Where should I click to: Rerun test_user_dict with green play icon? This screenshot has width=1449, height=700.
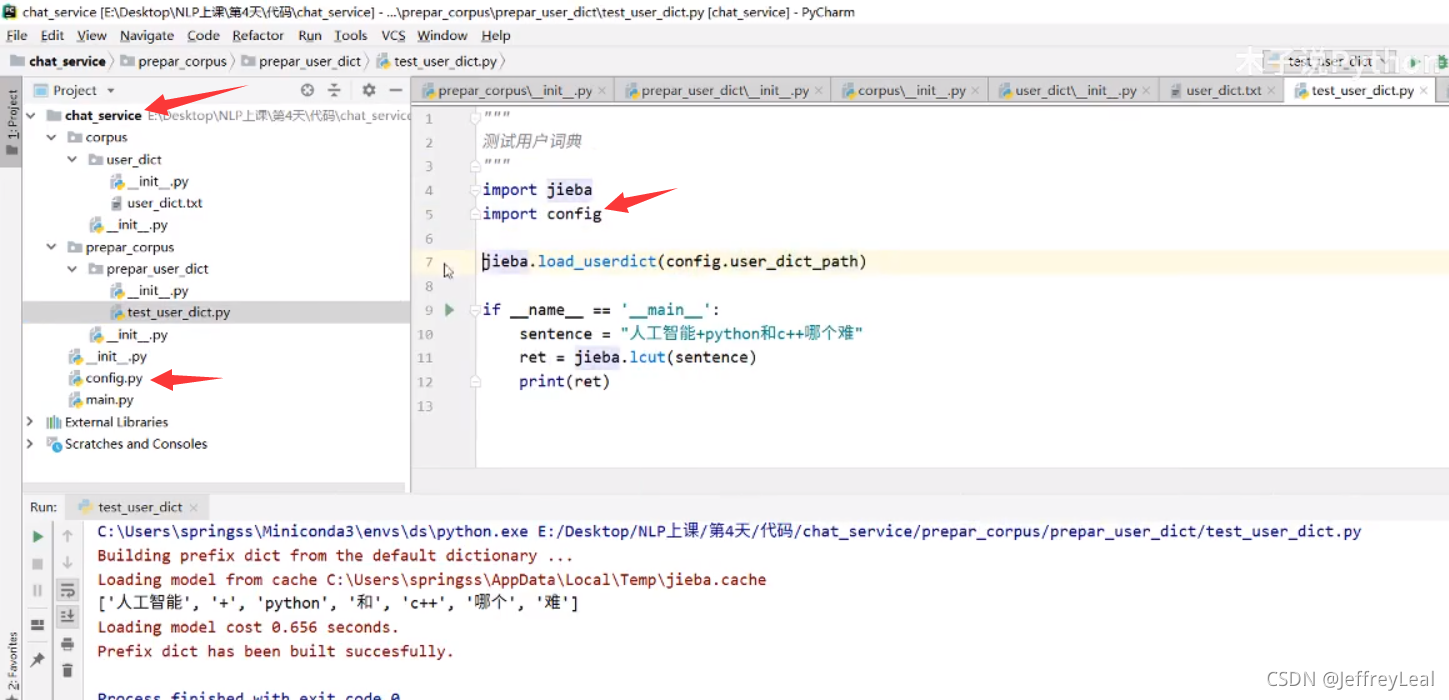click(37, 537)
